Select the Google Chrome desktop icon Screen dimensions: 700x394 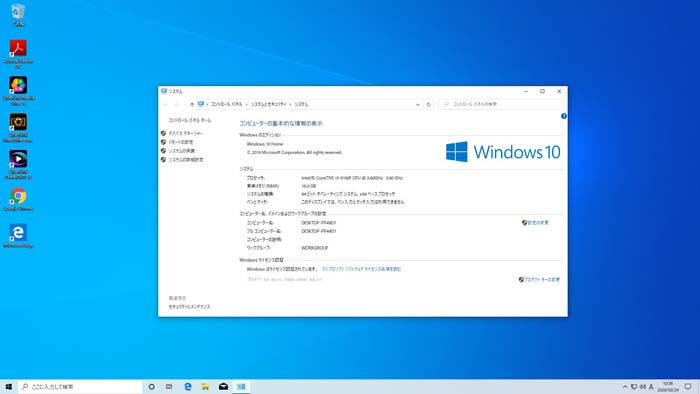pyautogui.click(x=18, y=199)
